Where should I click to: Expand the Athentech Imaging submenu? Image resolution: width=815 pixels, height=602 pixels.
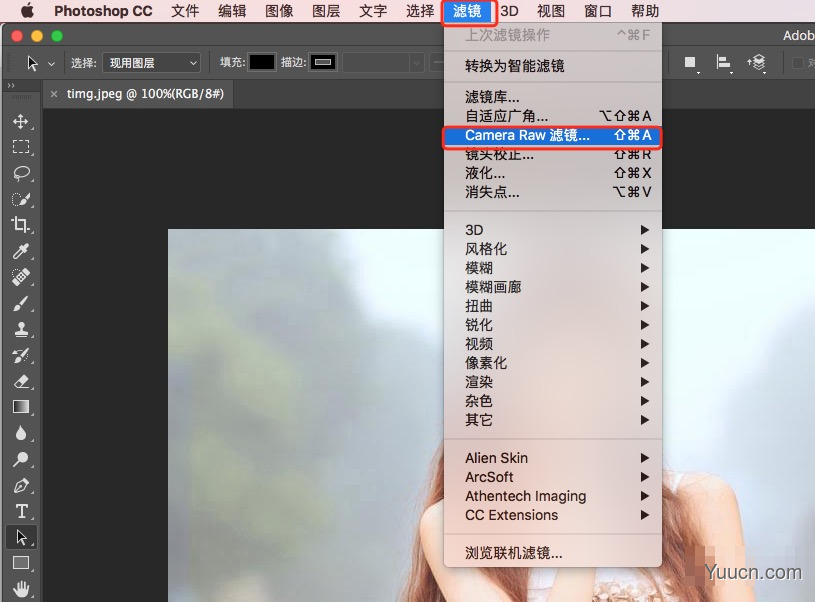[552, 496]
